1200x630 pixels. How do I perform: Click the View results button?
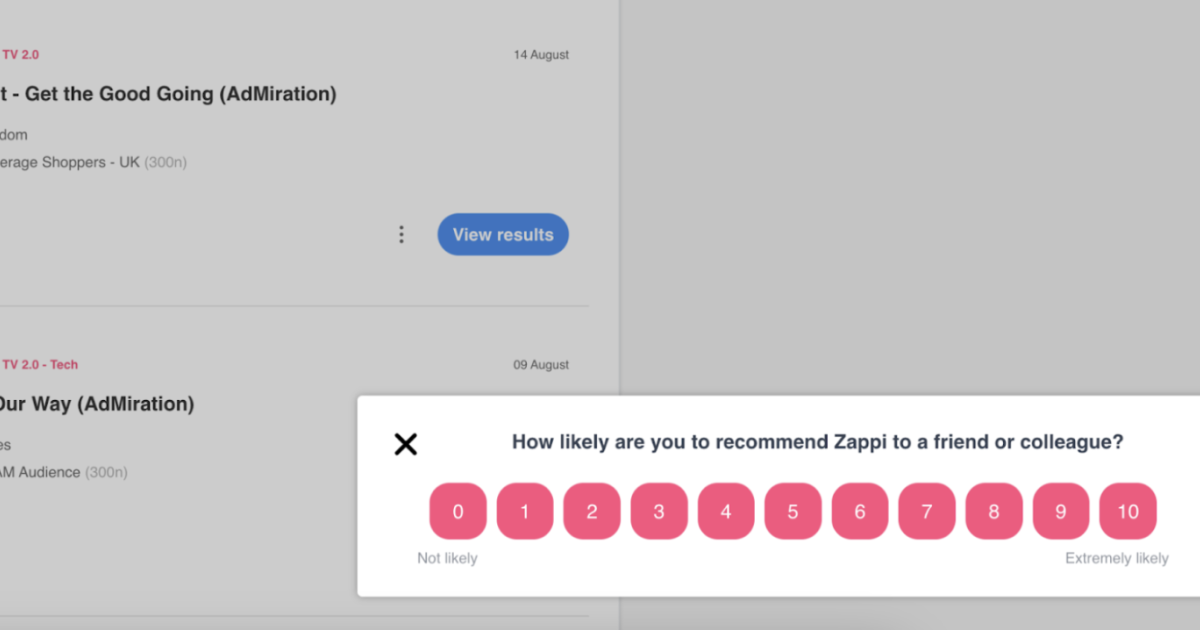(x=503, y=234)
